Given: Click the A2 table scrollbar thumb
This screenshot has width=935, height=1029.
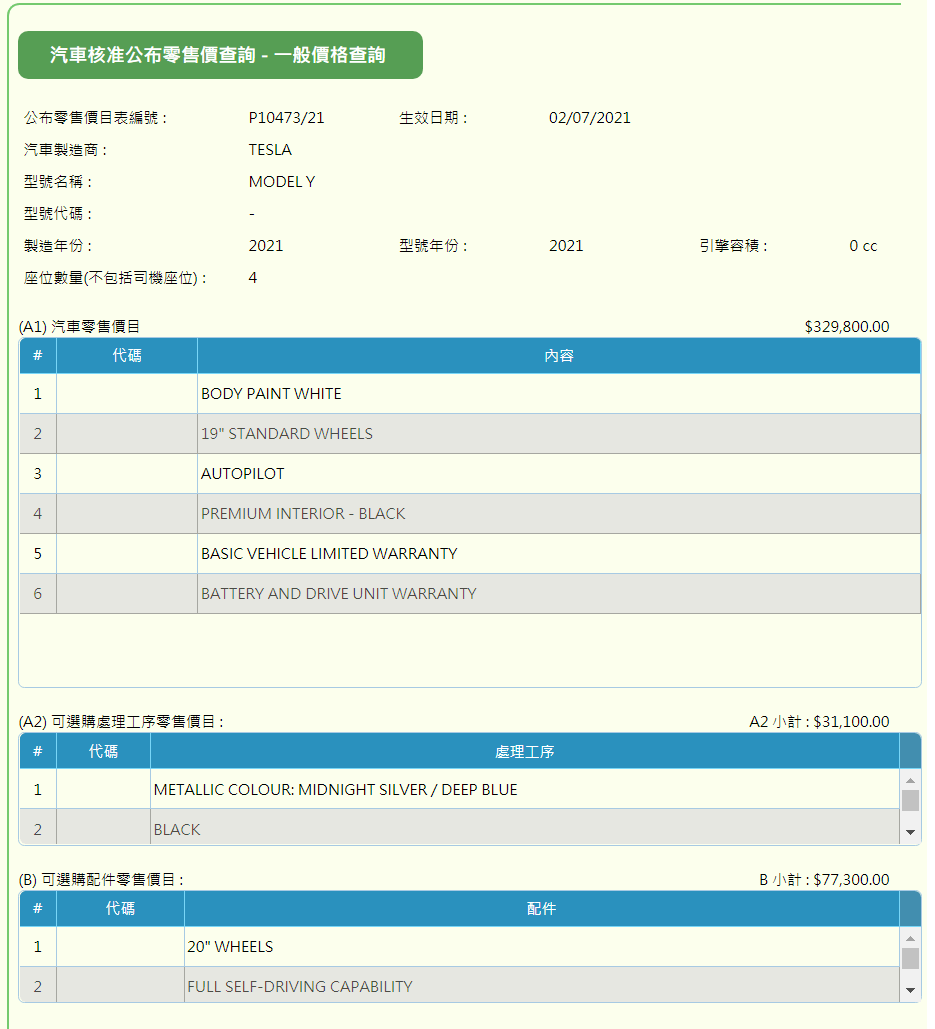Looking at the screenshot, I should [909, 801].
